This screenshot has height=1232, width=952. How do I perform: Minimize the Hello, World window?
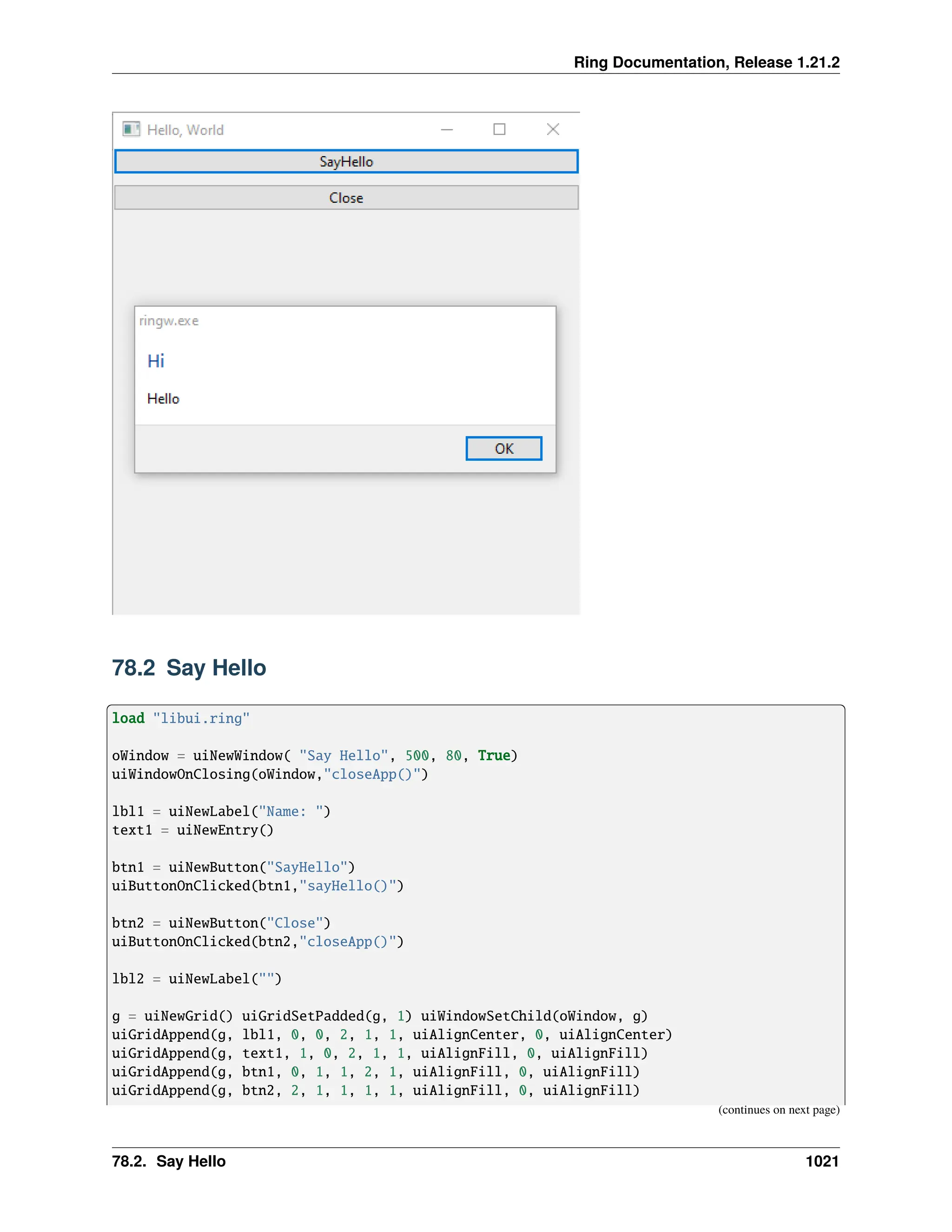(x=447, y=129)
